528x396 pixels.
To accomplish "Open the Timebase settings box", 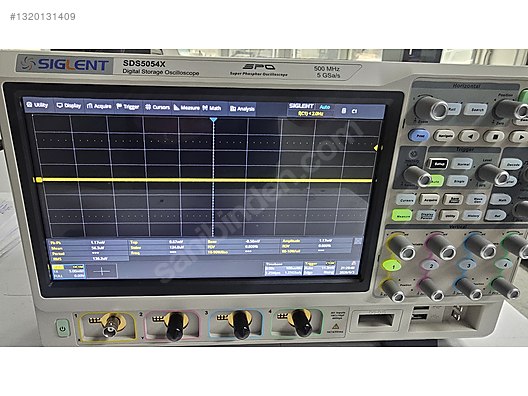I will coord(284,268).
